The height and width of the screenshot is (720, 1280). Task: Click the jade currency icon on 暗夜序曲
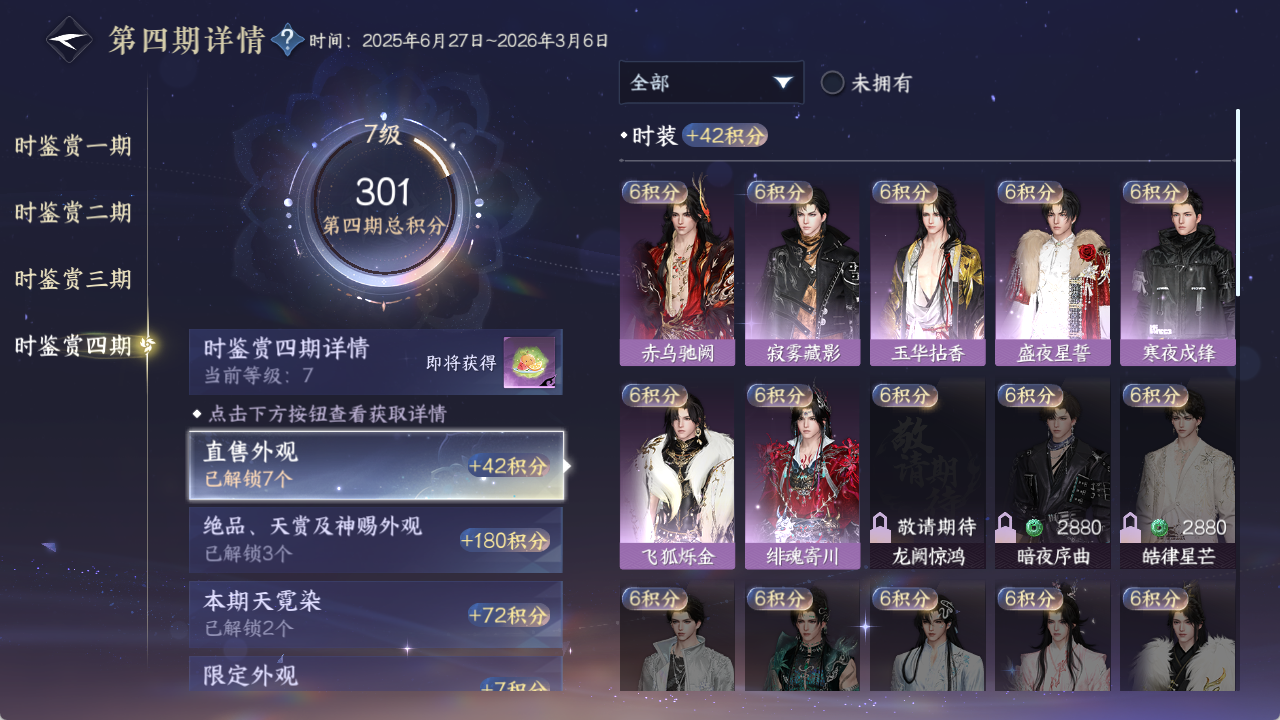coord(1034,527)
